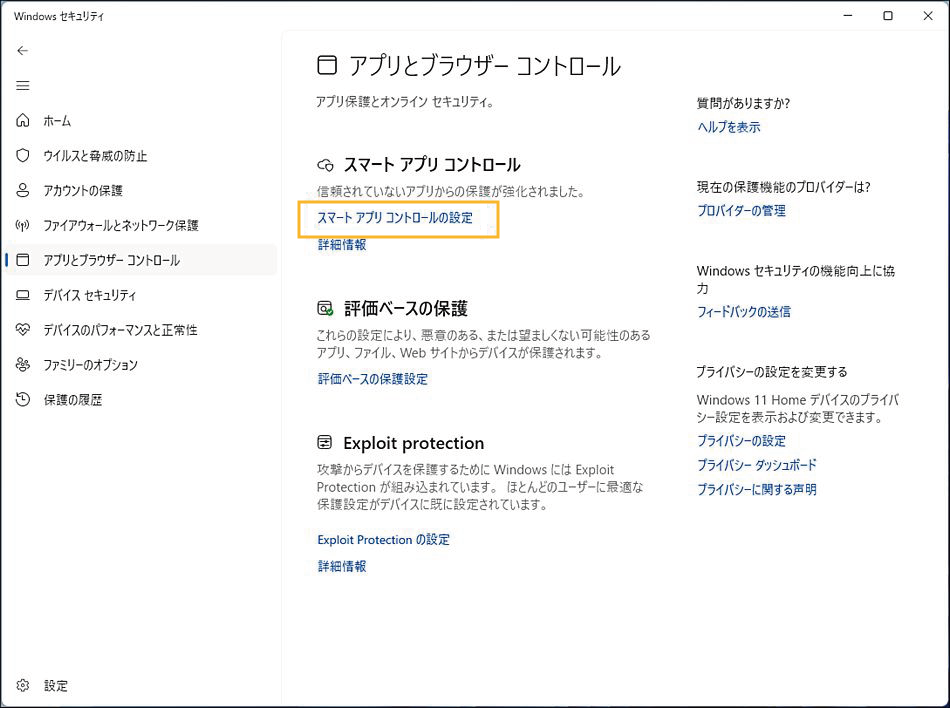This screenshot has width=950, height=708.
Task: Click the back arrow icon
Action: coord(23,50)
